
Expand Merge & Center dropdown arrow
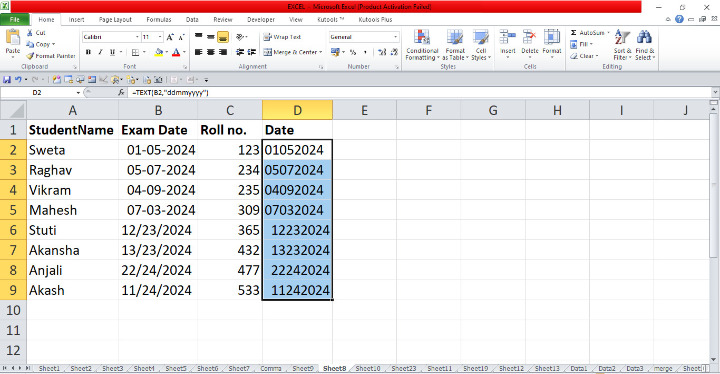tap(321, 52)
